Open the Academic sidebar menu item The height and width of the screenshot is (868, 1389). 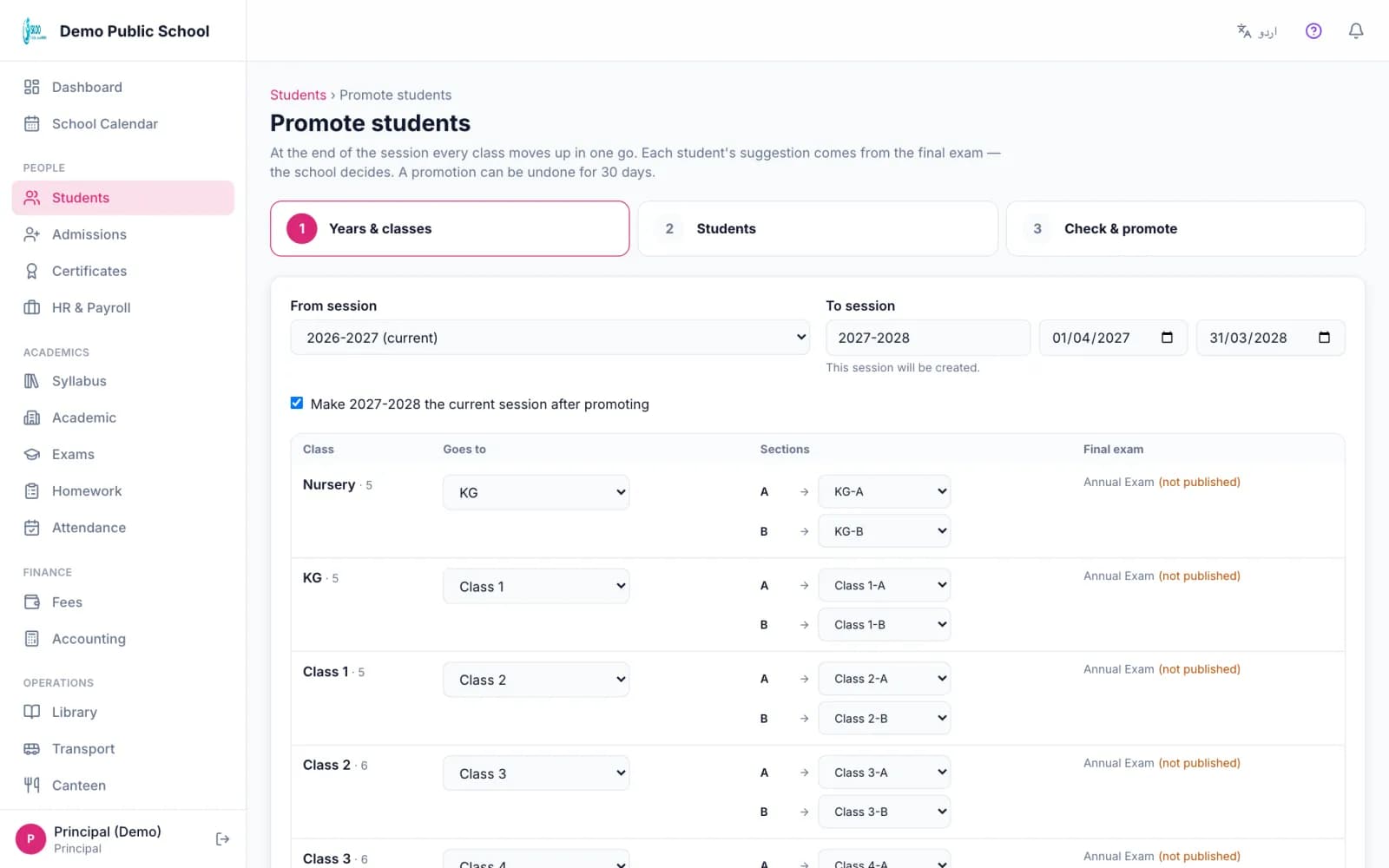[x=123, y=418]
